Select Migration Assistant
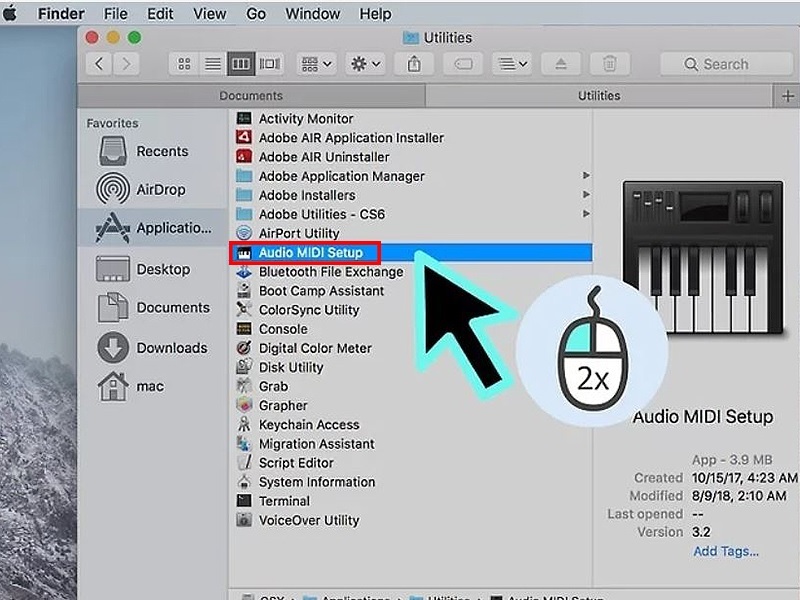Viewport: 800px width, 600px height. point(306,444)
